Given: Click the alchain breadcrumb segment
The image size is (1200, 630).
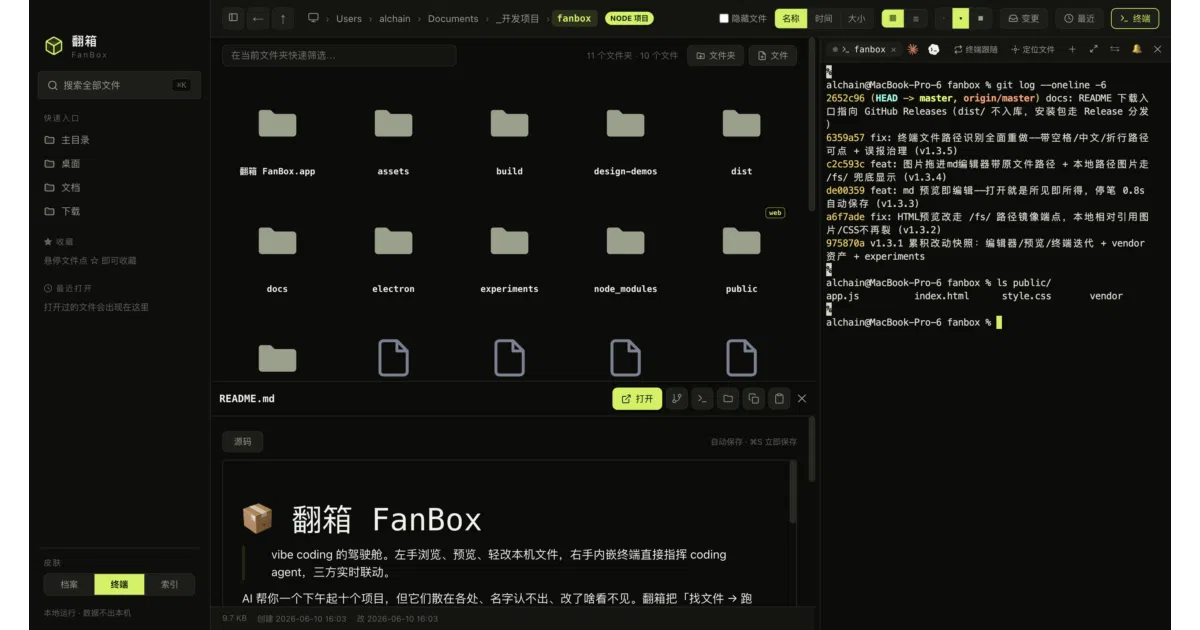Looking at the screenshot, I should tap(395, 18).
